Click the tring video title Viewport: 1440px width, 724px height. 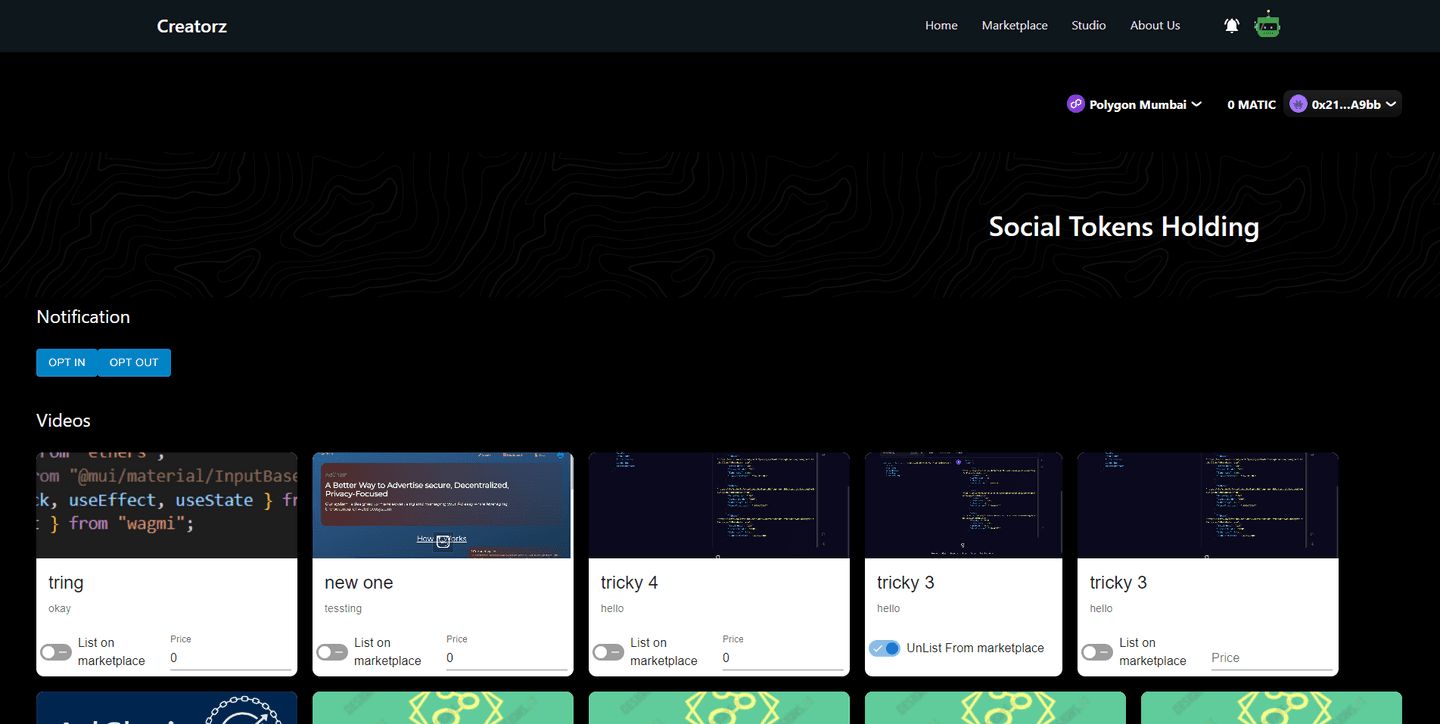[x=66, y=583]
